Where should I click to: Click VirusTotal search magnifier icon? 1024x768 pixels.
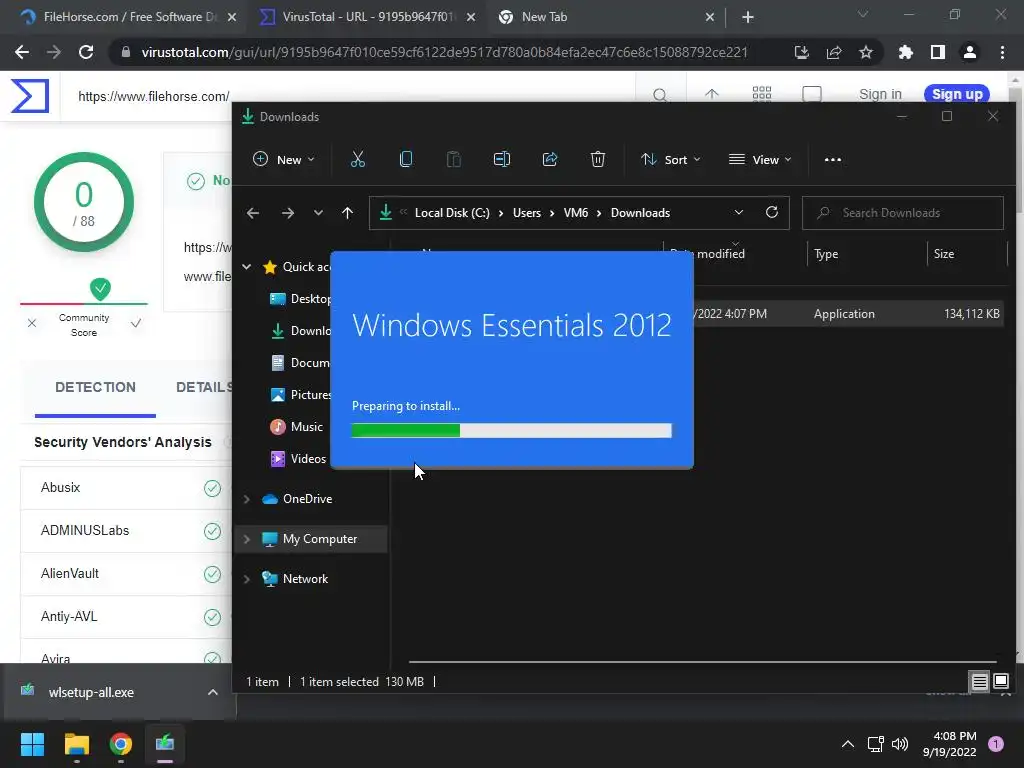(x=660, y=95)
